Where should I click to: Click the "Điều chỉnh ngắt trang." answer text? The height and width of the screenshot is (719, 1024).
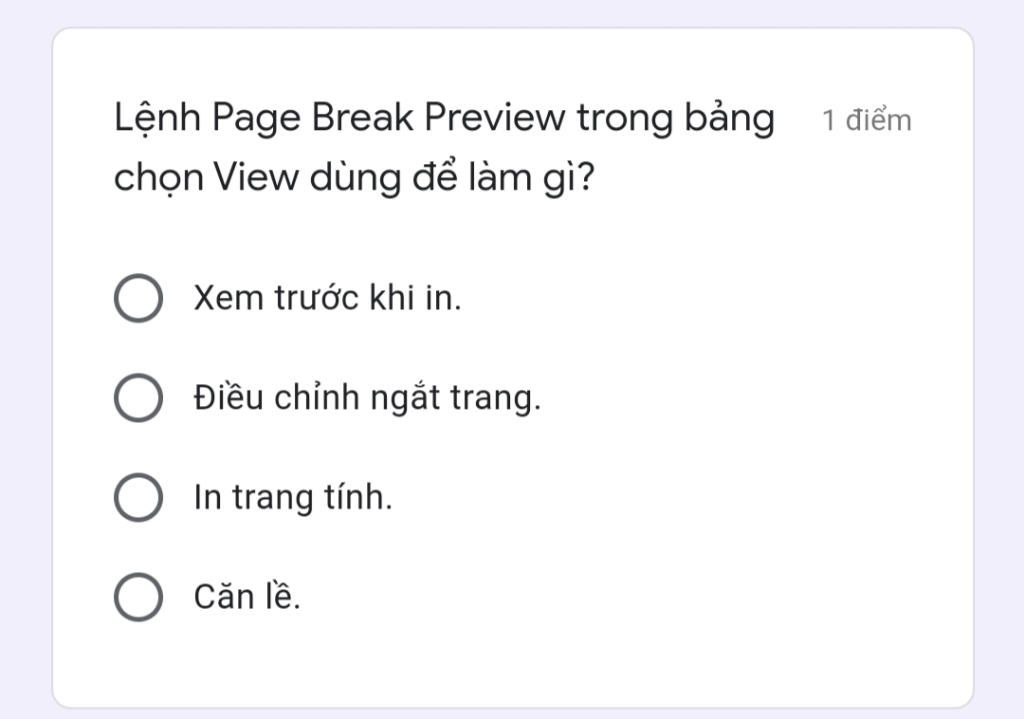pos(366,399)
